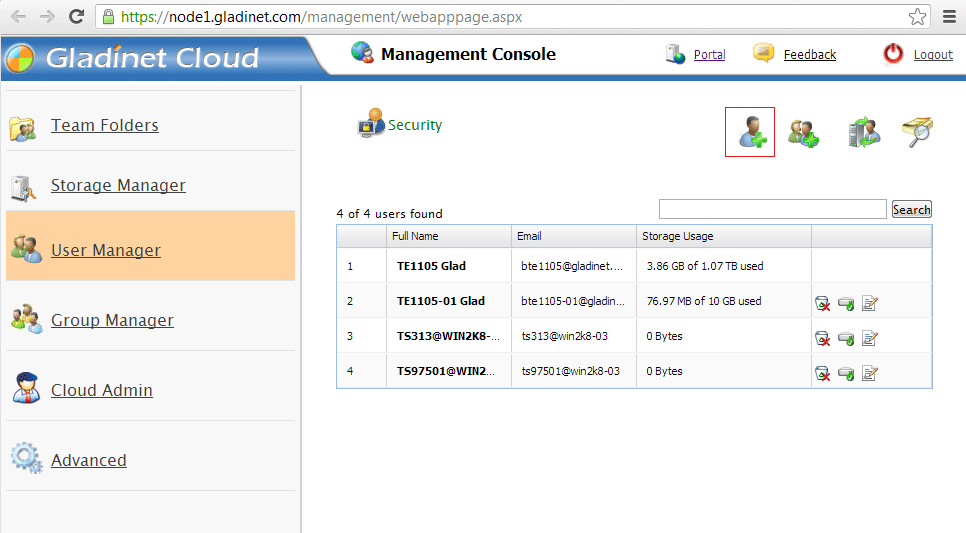Click email ts313@win2k8-03
The width and height of the screenshot is (966, 533).
point(564,336)
